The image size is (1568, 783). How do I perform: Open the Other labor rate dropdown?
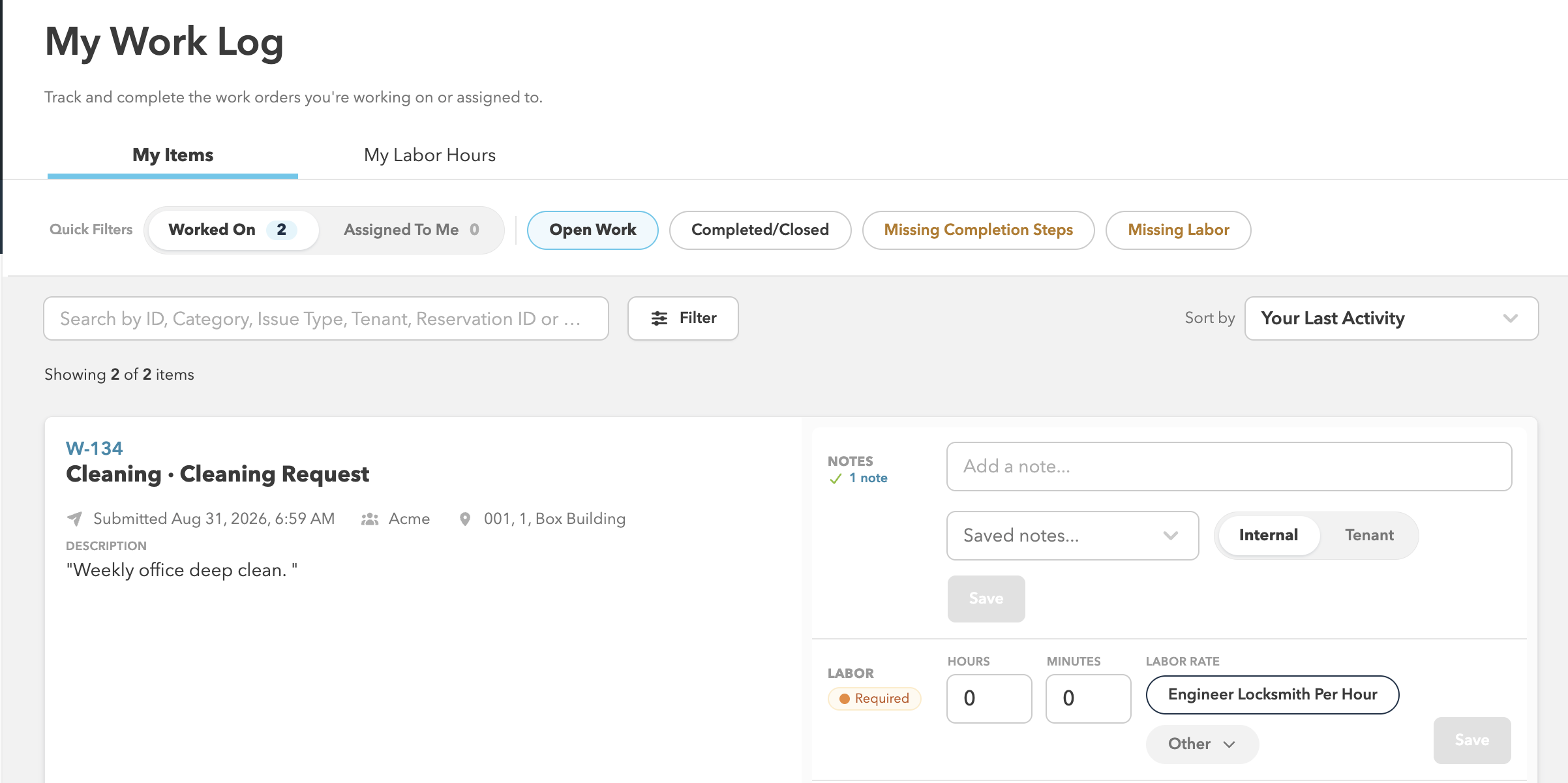[x=1202, y=744]
